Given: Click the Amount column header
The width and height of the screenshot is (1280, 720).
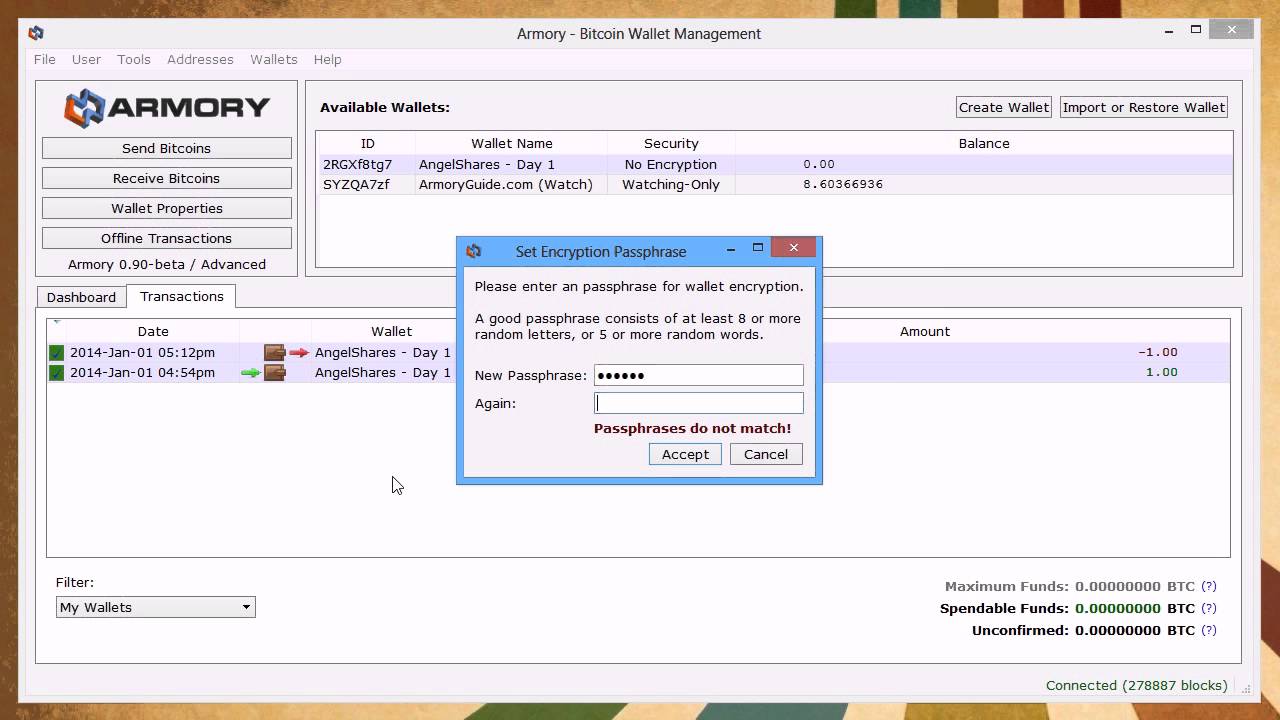Looking at the screenshot, I should tap(925, 331).
